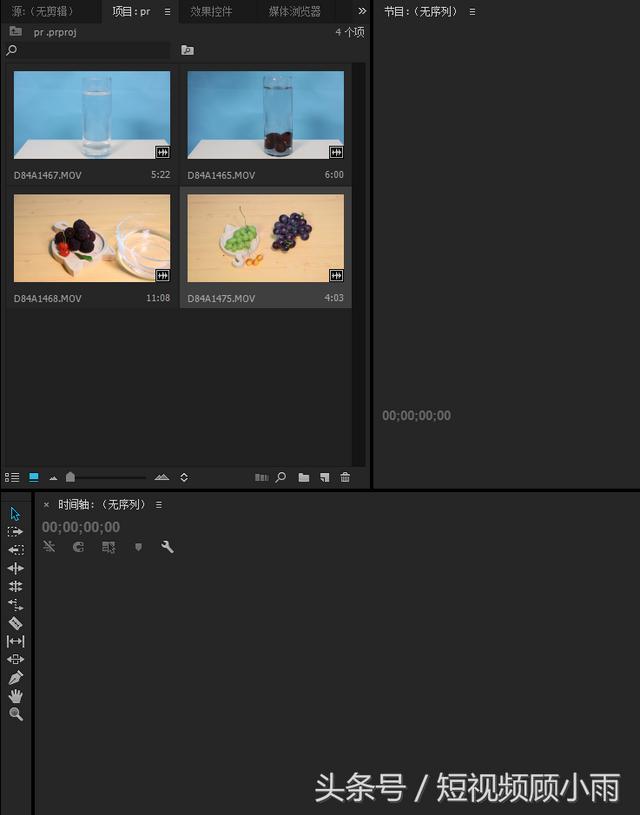Click the New Bin folder icon

pos(304,478)
